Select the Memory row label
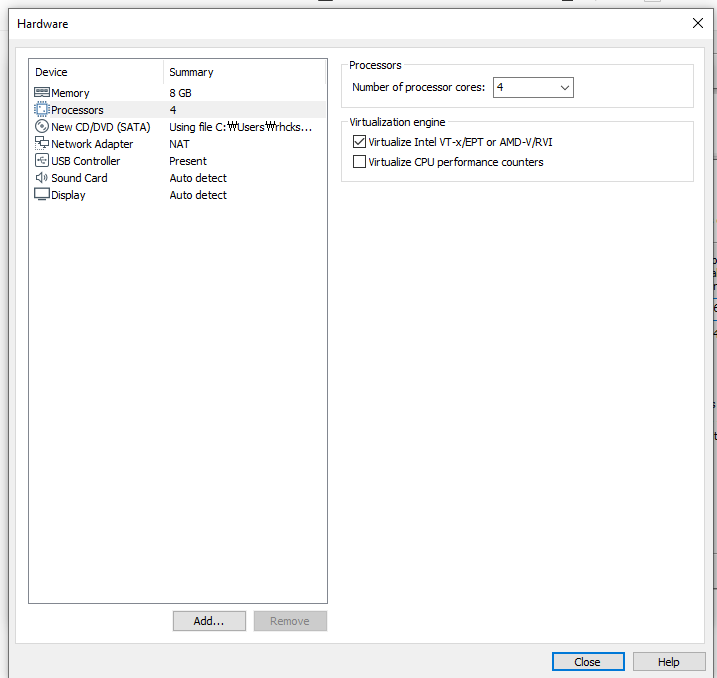The image size is (717, 678). coord(70,93)
